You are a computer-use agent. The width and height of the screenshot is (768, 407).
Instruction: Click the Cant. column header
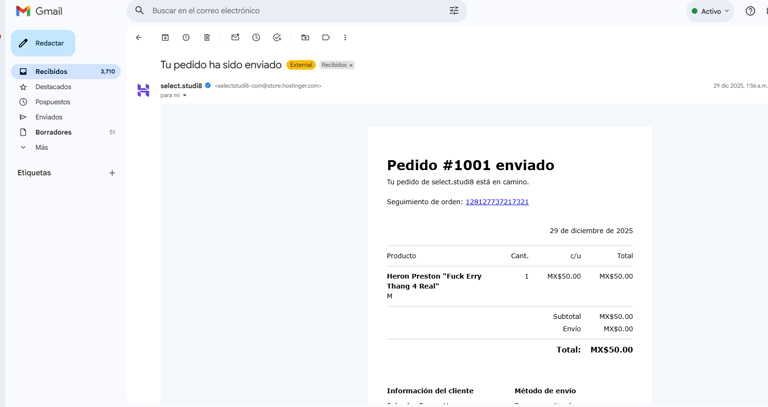coord(519,256)
